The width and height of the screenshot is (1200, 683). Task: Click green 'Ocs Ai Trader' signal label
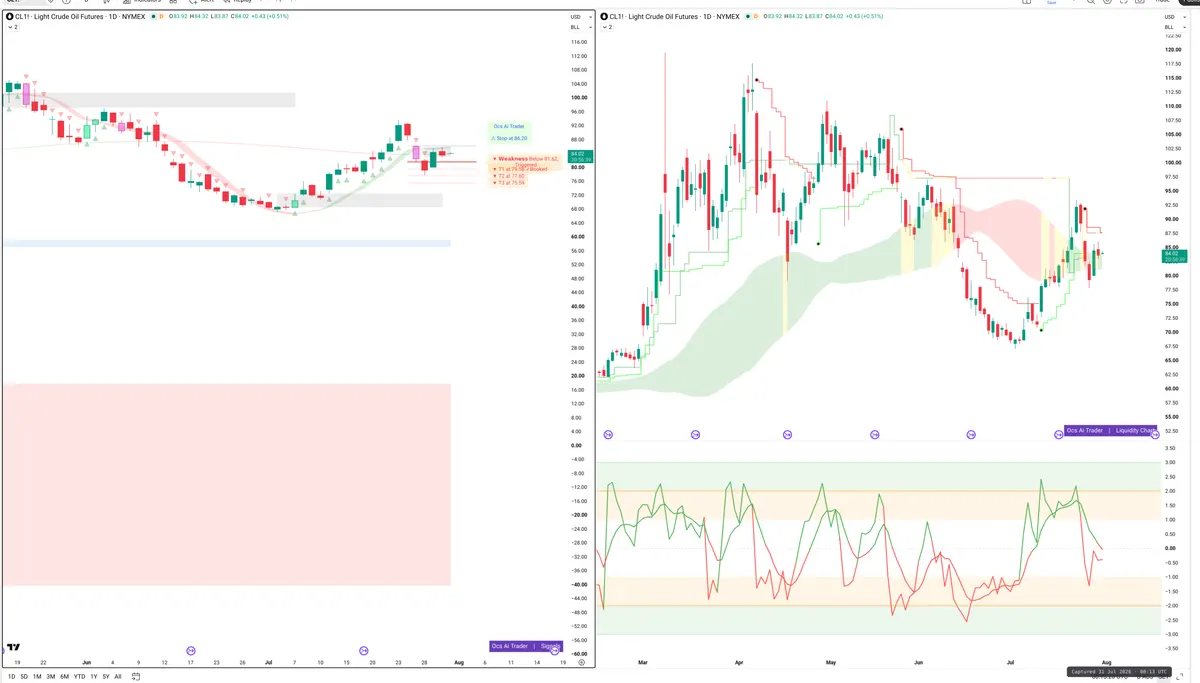(509, 127)
